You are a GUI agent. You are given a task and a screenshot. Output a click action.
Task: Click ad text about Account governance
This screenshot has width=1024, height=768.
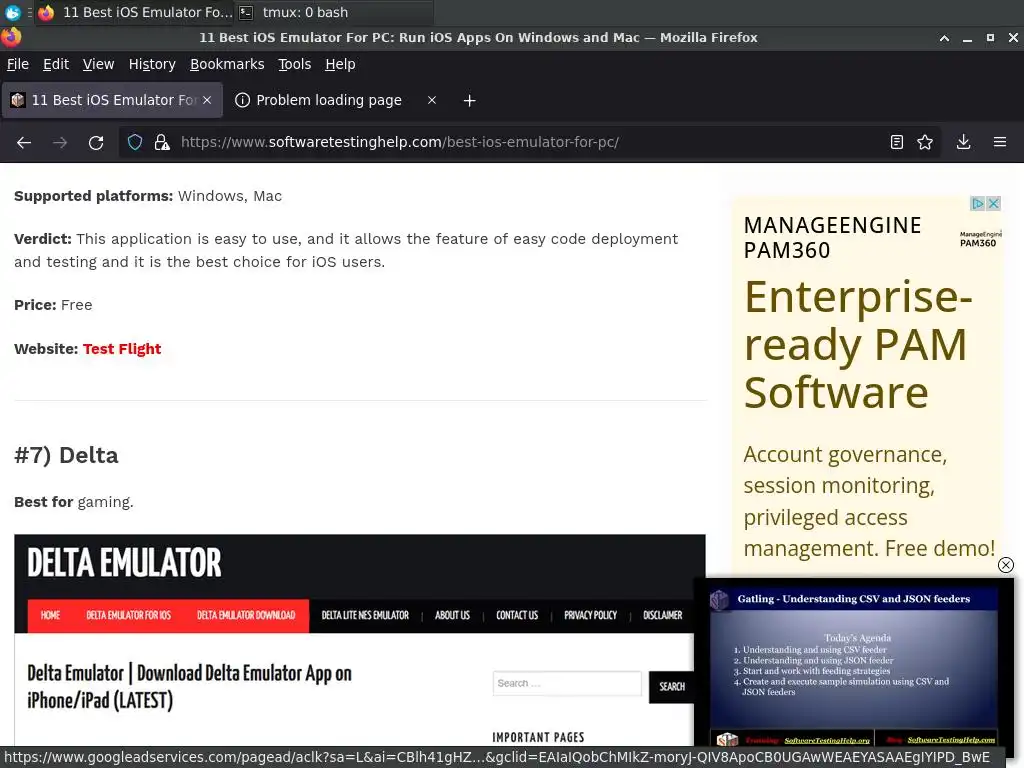click(869, 501)
